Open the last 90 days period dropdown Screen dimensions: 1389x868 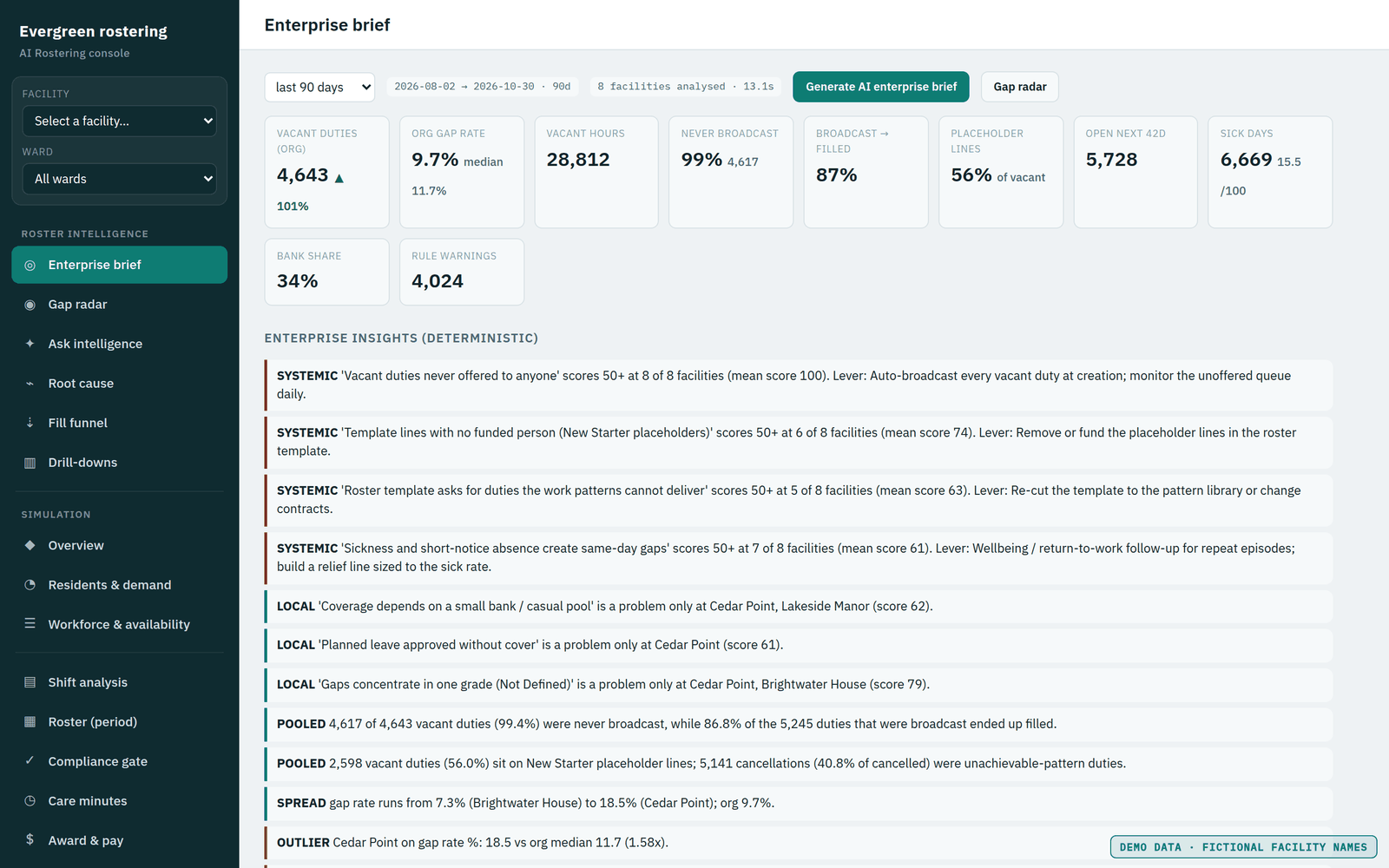point(319,87)
